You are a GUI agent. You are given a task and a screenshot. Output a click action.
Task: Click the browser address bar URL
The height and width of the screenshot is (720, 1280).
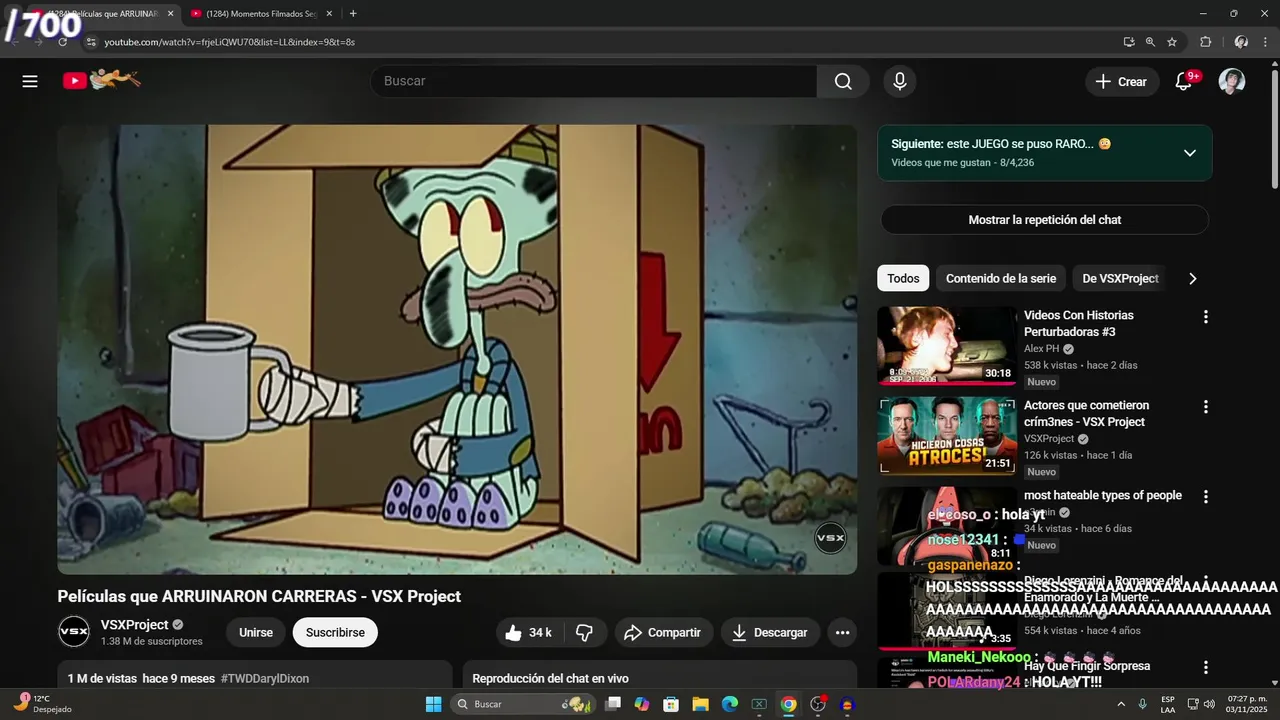(x=230, y=42)
